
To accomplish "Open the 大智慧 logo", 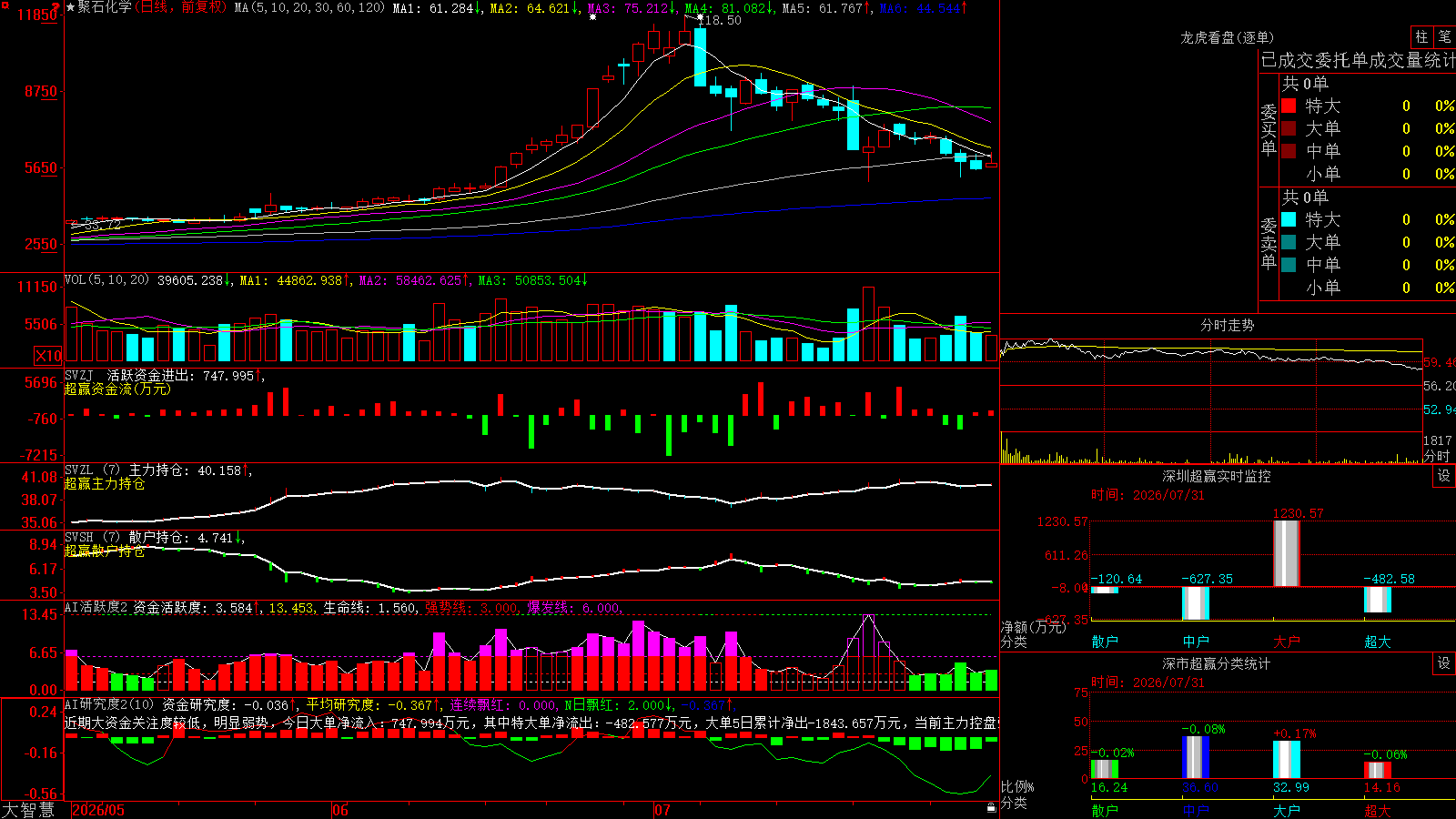I will 28,810.
